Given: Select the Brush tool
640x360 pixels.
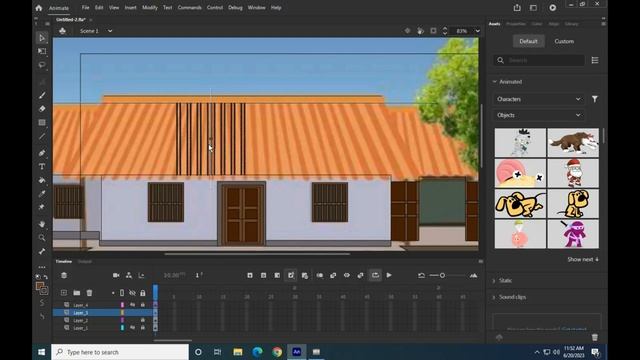Looking at the screenshot, I should click(42, 96).
